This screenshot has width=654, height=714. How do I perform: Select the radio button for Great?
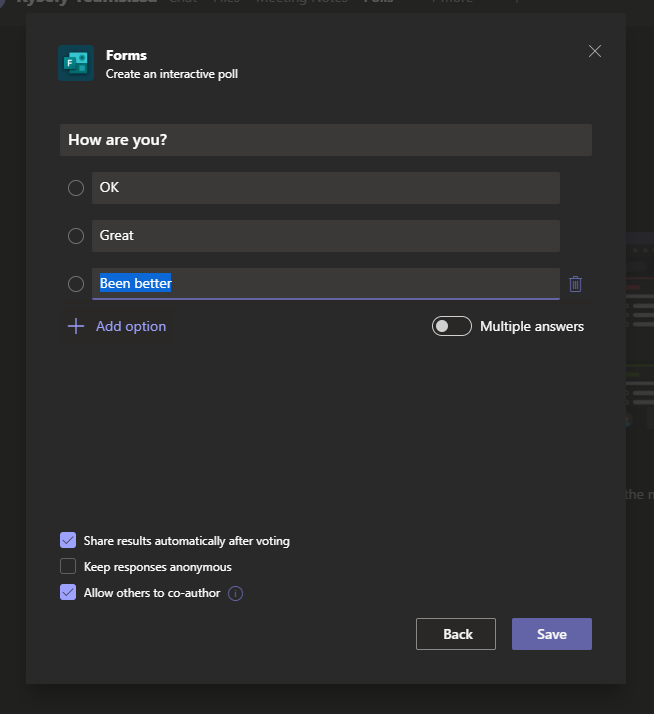tap(76, 236)
